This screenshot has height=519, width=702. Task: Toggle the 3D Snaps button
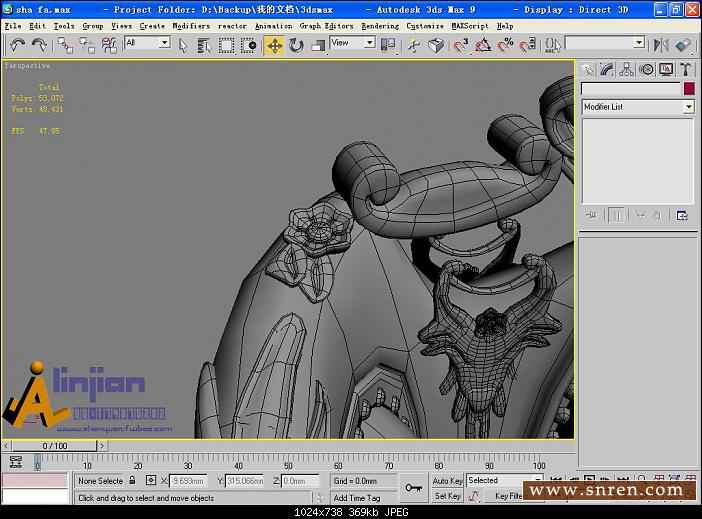pyautogui.click(x=460, y=45)
